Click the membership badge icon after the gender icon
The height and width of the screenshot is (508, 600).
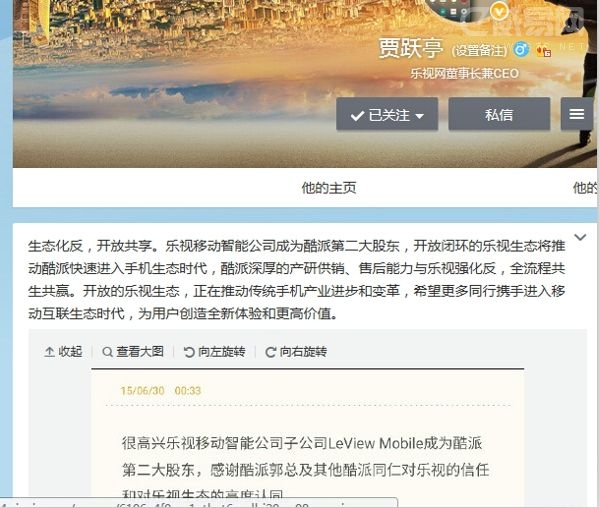tap(543, 50)
